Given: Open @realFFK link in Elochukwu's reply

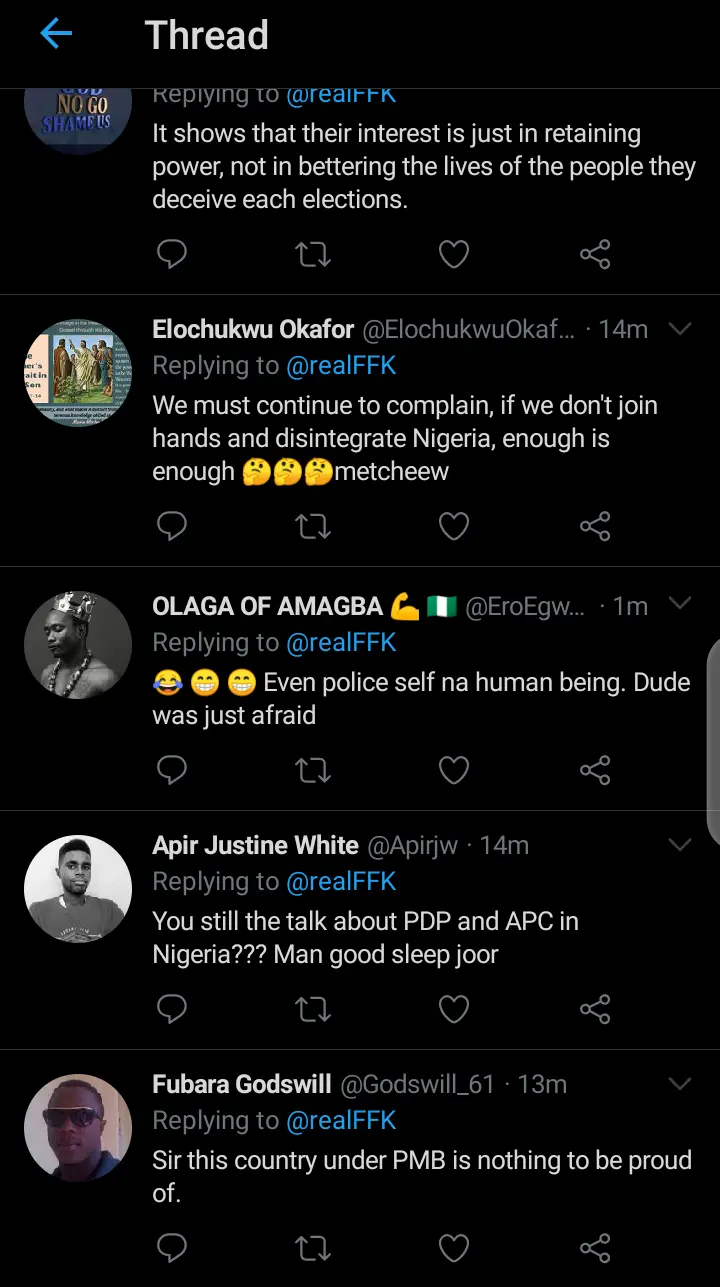Looking at the screenshot, I should [341, 366].
